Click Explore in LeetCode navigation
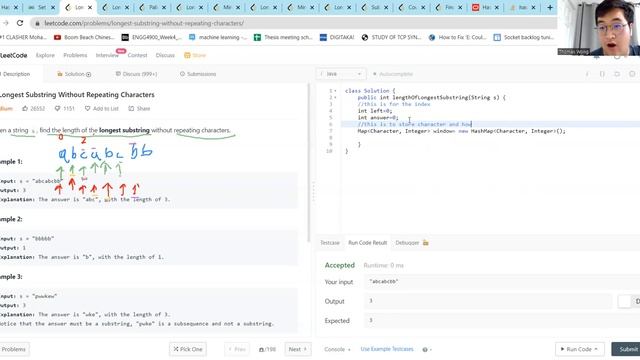640x360 pixels. [x=45, y=55]
